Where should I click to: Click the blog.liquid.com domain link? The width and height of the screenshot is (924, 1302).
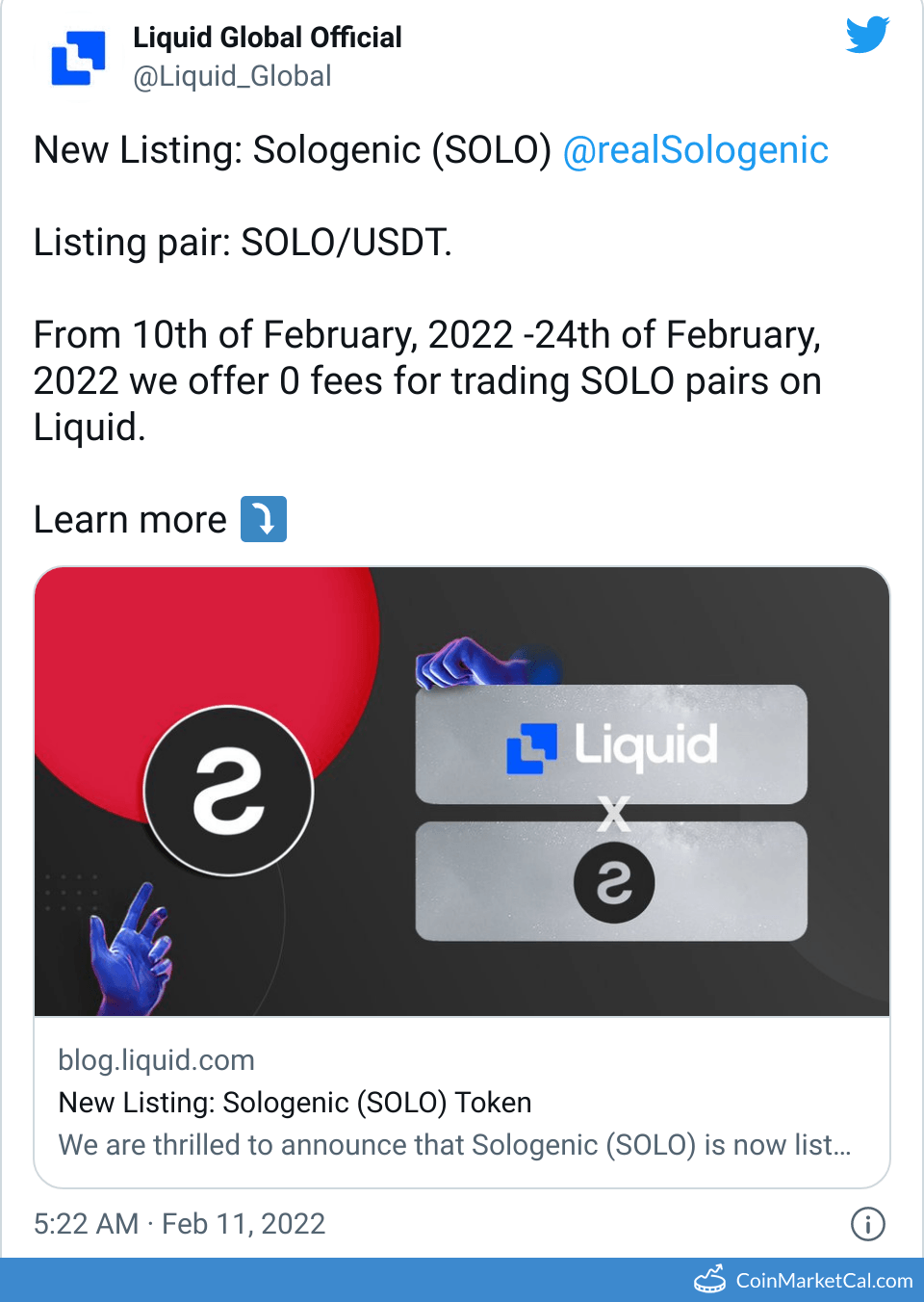point(157,1060)
